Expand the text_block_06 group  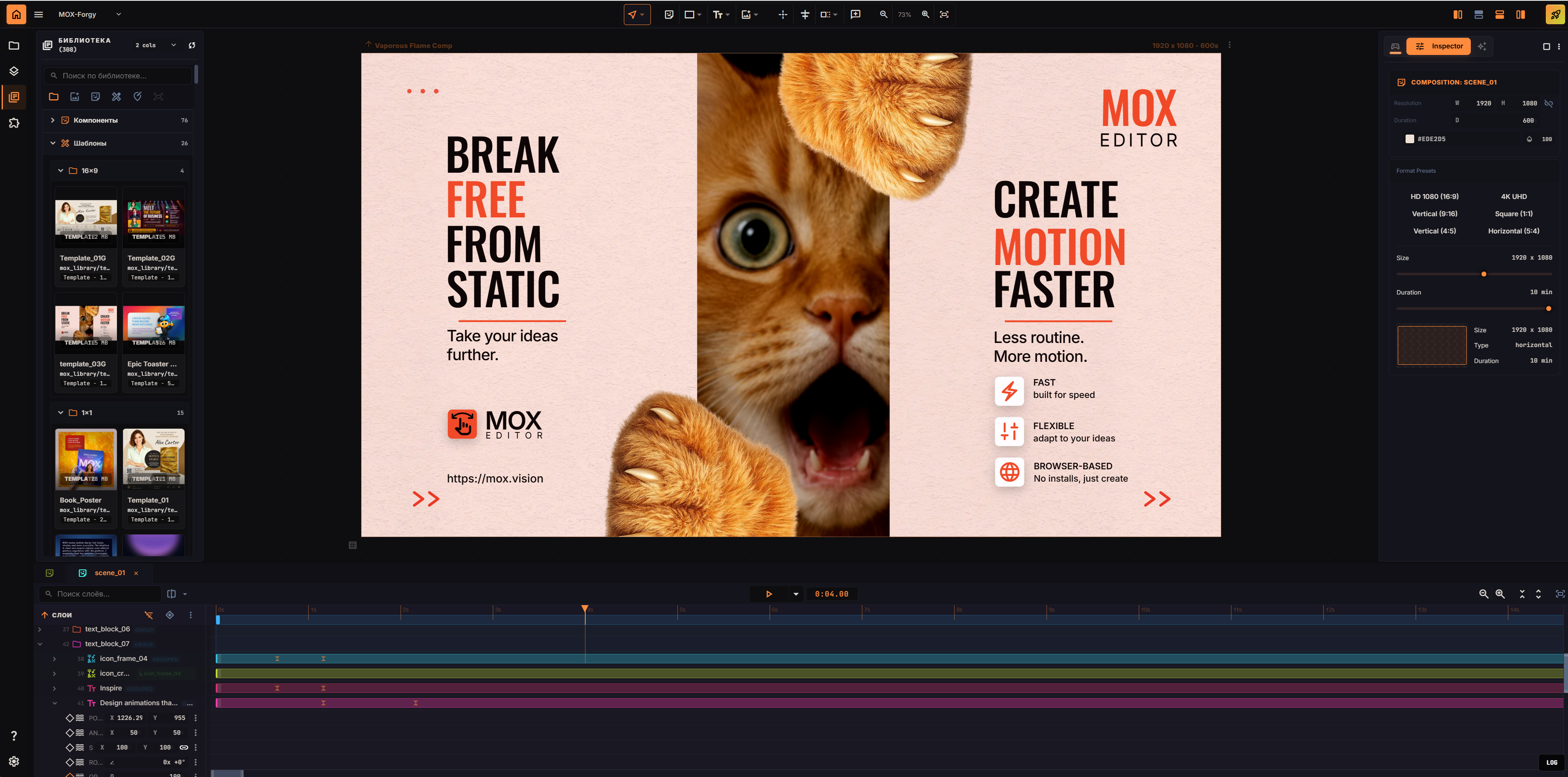(39, 629)
